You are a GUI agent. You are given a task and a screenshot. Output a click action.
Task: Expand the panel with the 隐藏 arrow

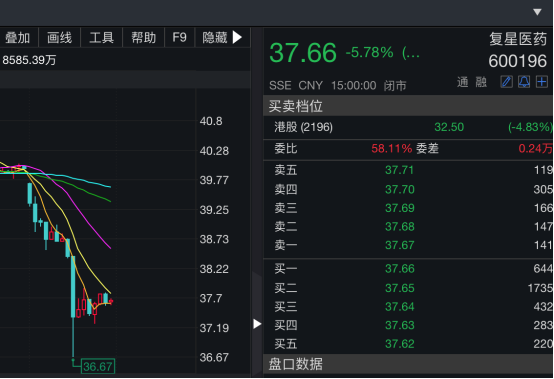tap(237, 37)
